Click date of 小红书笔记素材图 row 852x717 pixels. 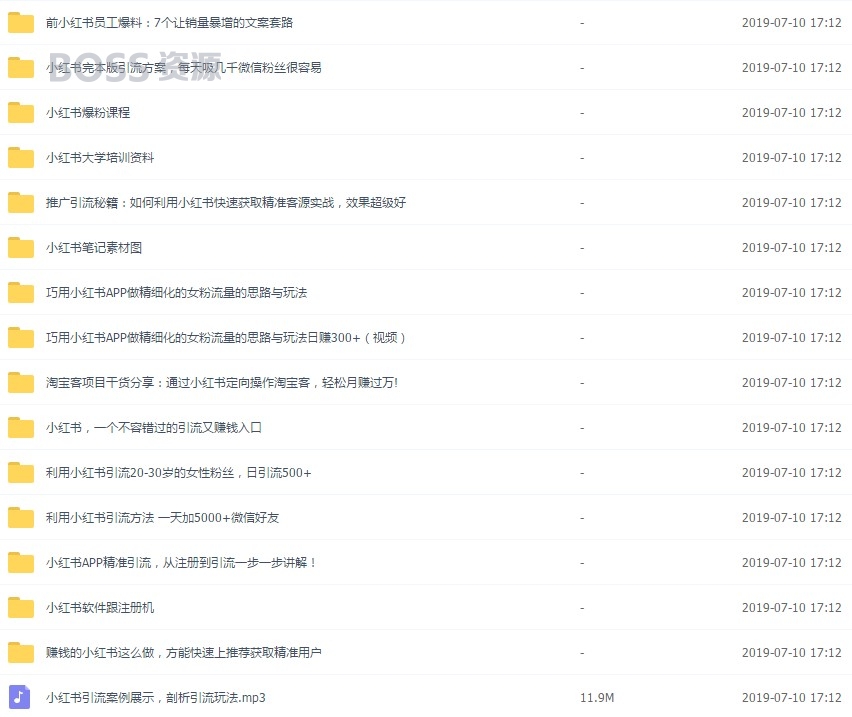point(792,248)
